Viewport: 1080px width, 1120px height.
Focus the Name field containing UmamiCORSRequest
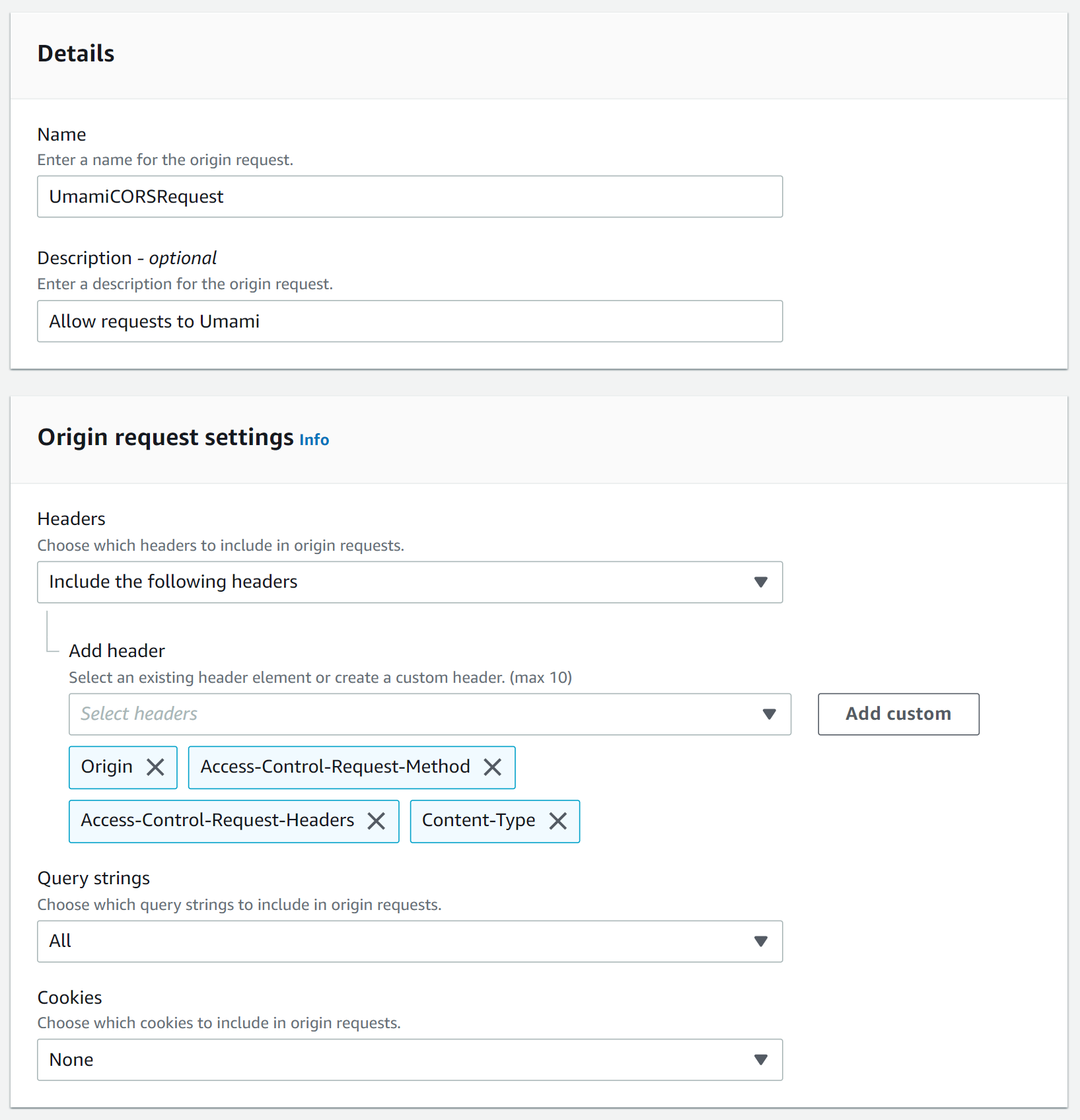point(410,197)
